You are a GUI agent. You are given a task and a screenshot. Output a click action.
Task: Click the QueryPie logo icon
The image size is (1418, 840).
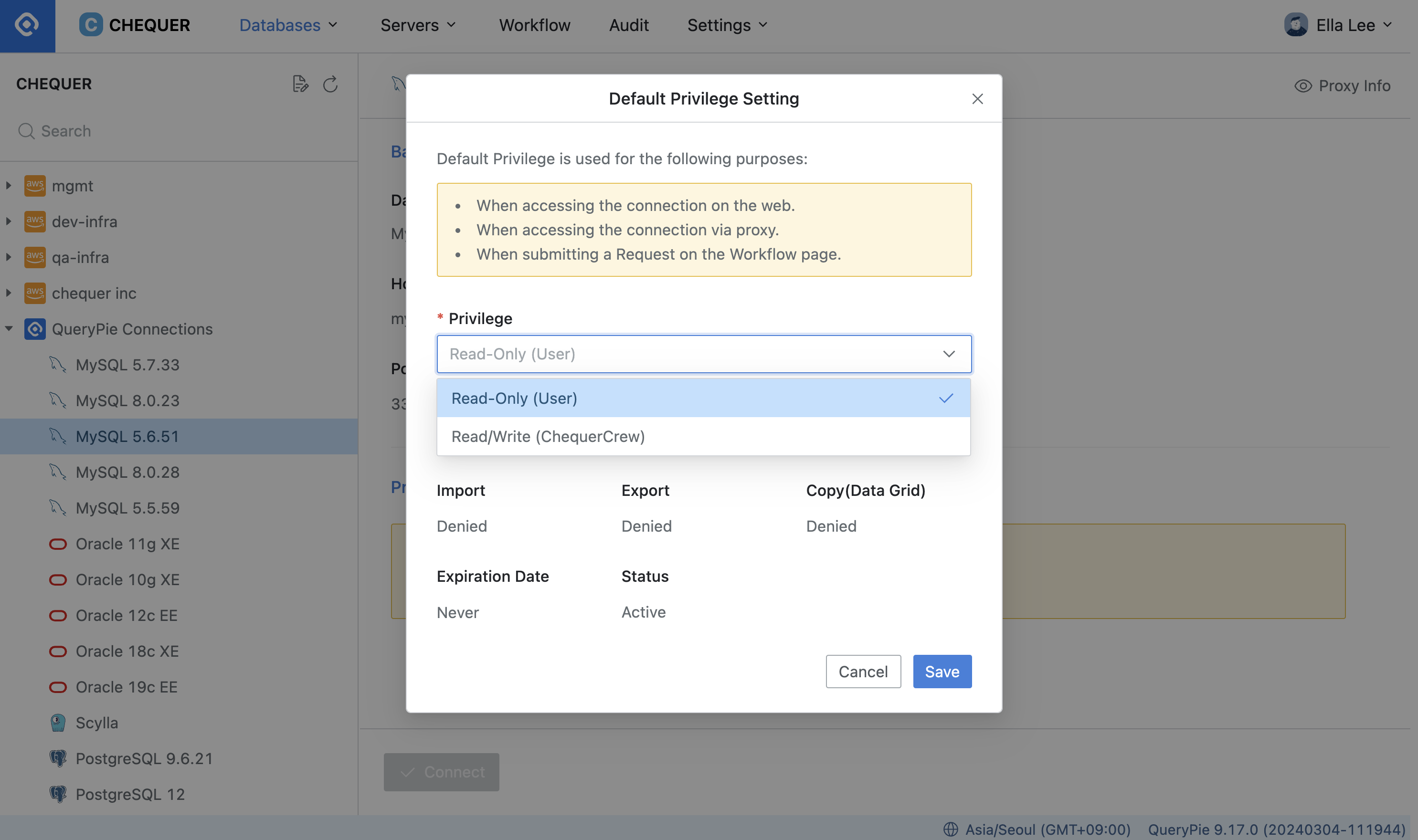pyautogui.click(x=27, y=25)
